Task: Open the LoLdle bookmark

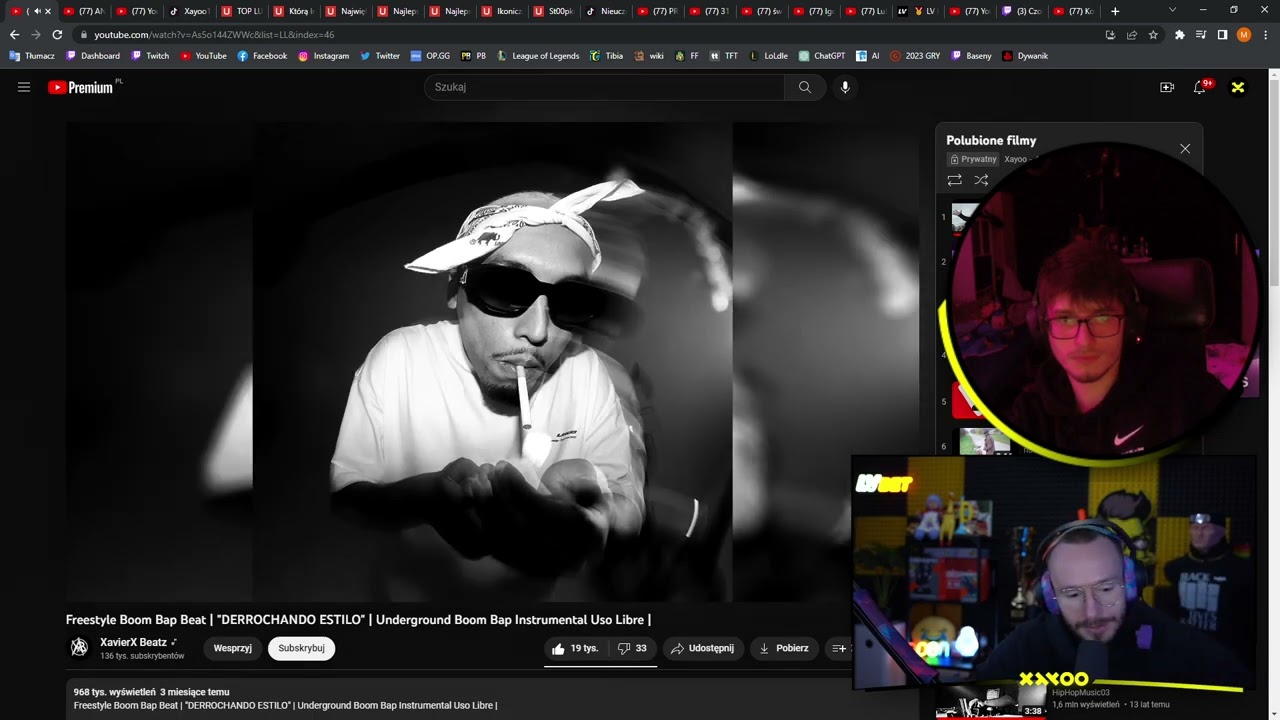Action: coord(769,56)
